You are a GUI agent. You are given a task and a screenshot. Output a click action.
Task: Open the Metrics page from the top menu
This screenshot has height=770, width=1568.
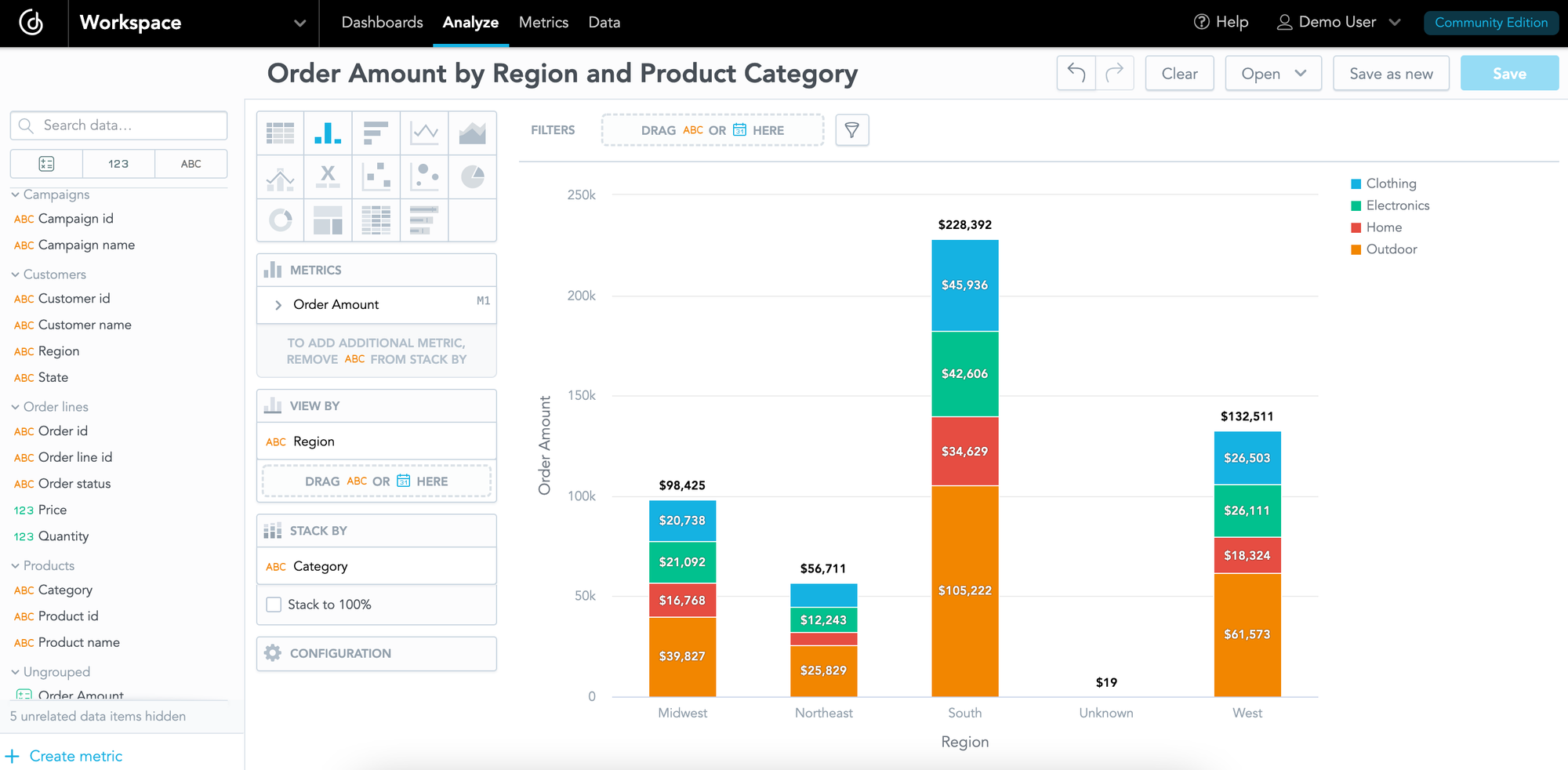tap(543, 23)
